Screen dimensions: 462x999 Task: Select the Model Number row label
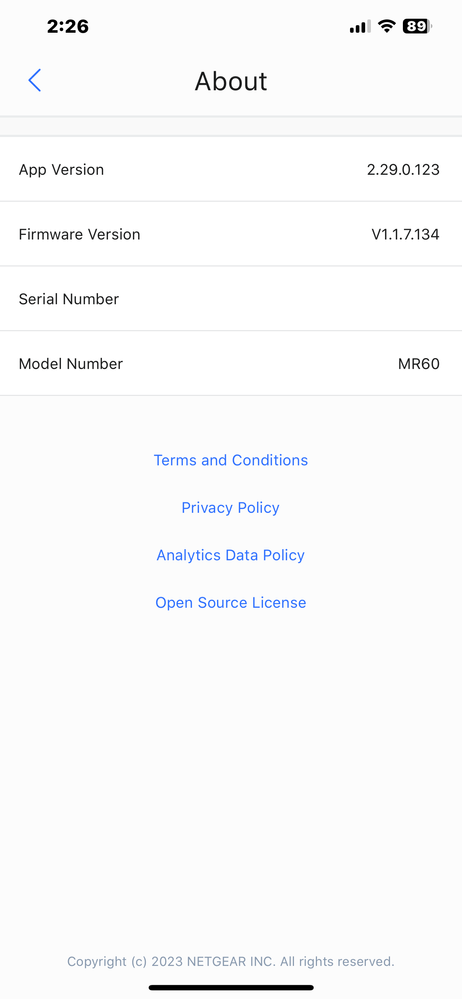pos(71,364)
